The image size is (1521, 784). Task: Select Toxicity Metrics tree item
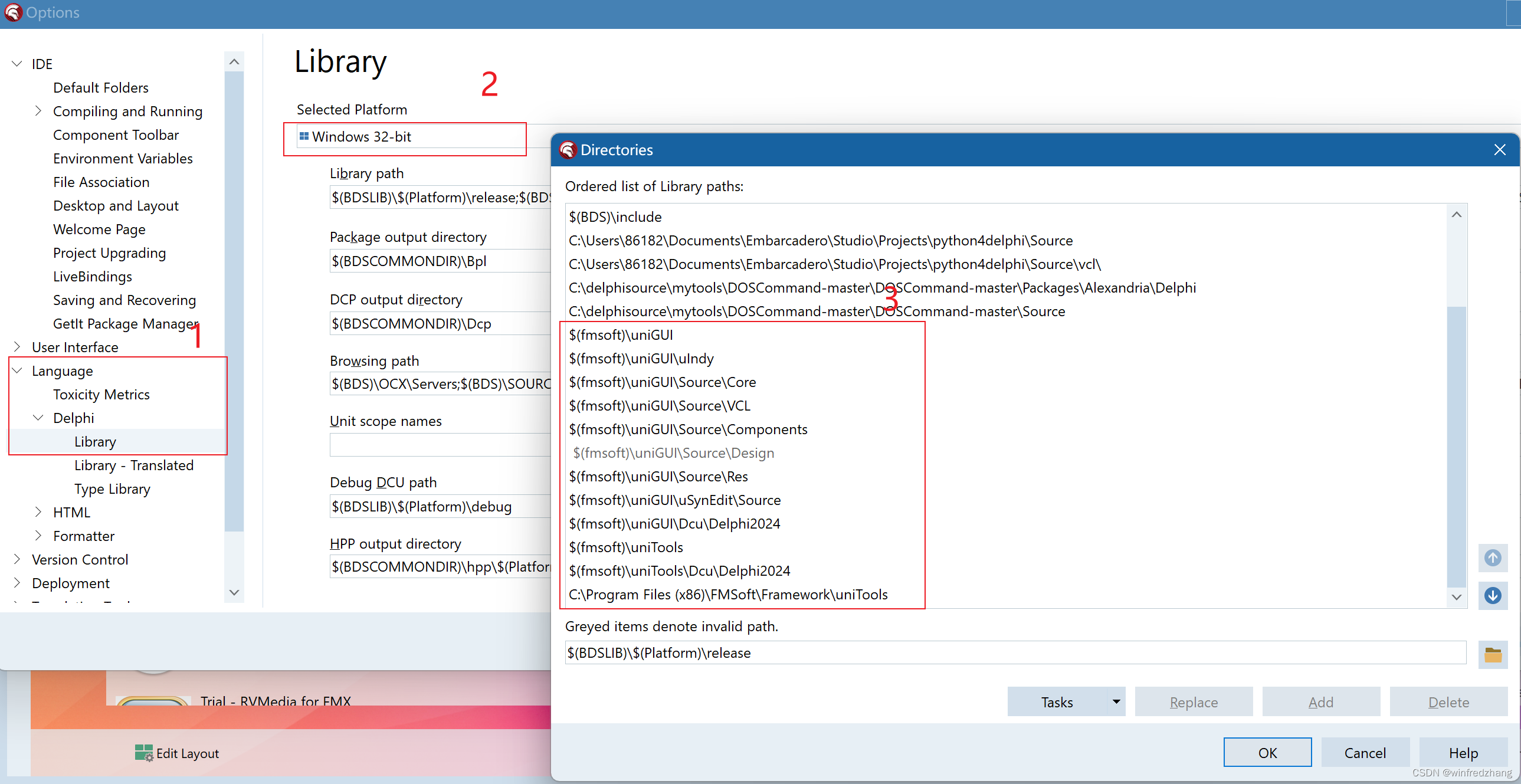(x=101, y=395)
